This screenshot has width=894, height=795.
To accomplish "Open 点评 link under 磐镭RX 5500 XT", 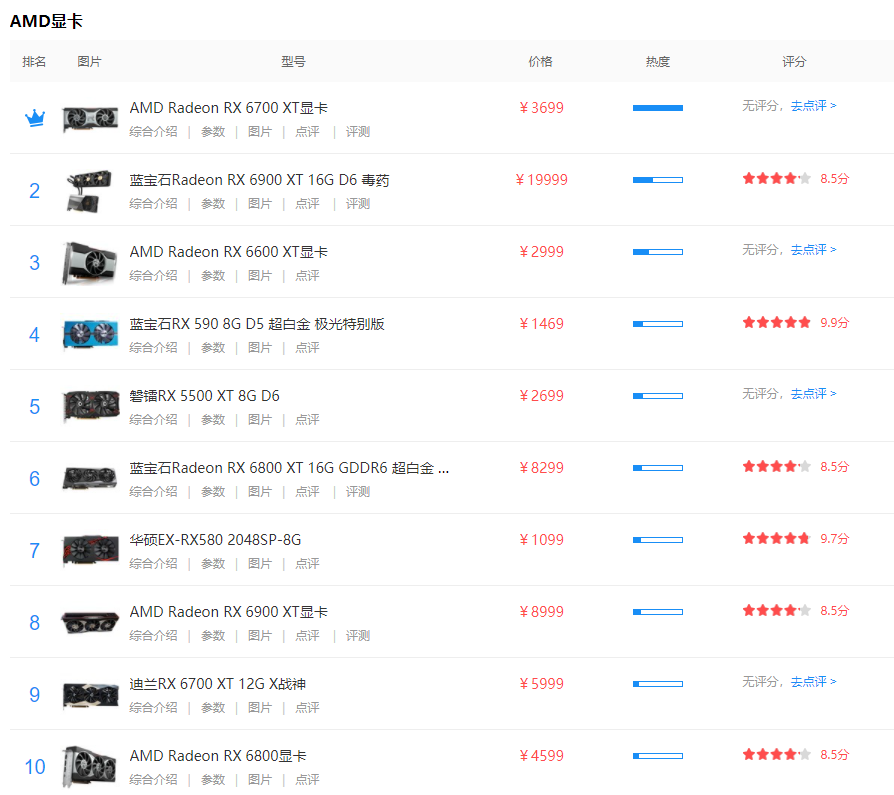I will pos(307,419).
